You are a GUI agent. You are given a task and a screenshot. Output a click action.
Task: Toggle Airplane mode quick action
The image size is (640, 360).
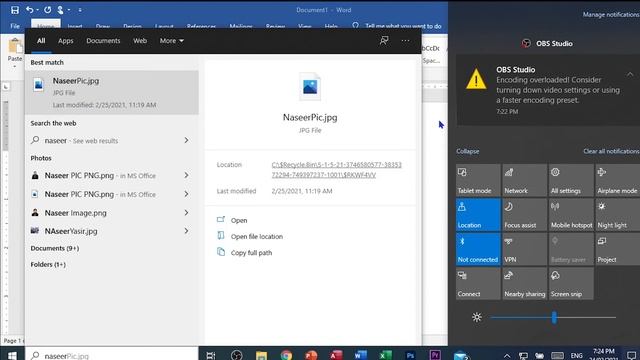tap(618, 180)
